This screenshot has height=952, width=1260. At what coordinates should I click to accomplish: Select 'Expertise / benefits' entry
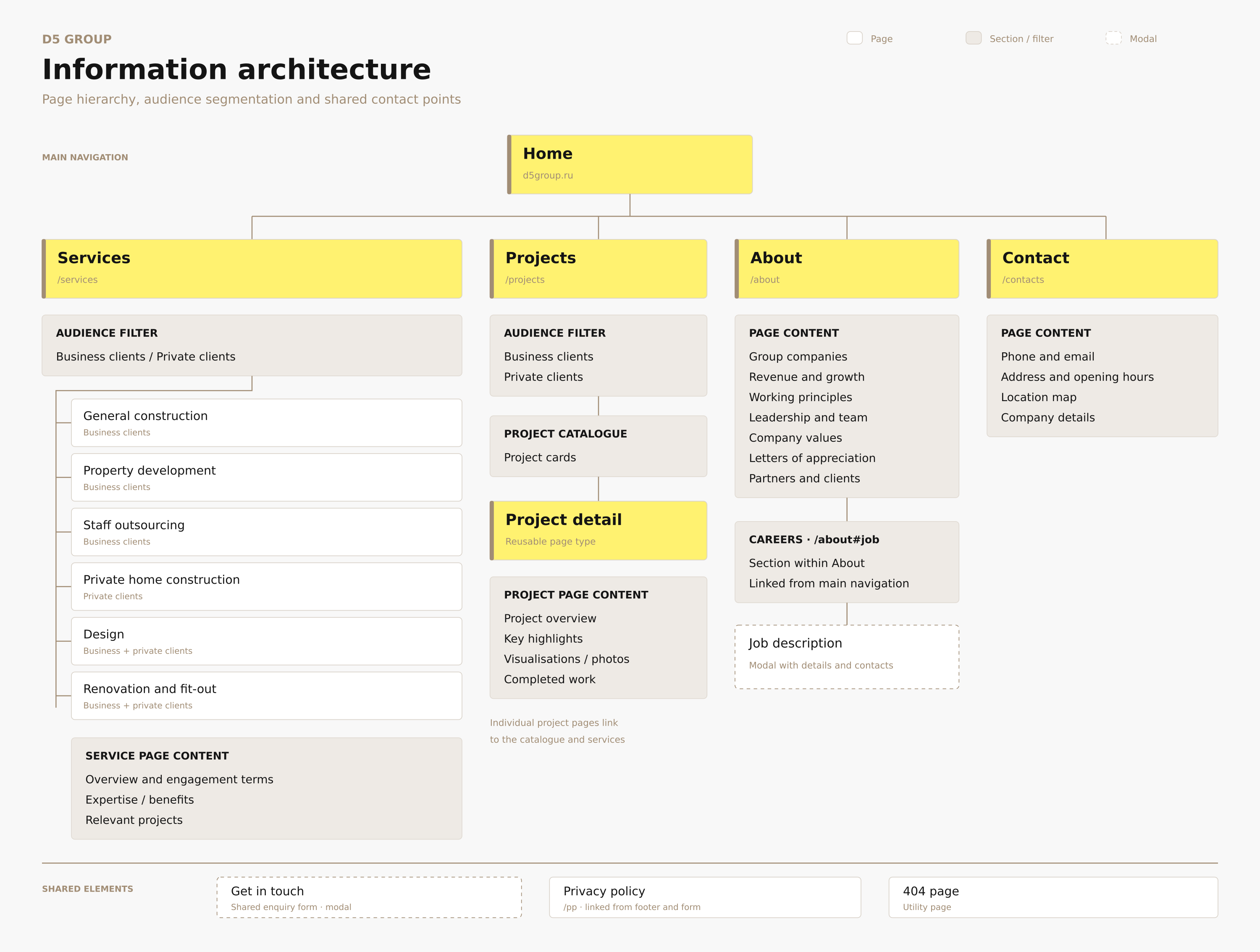tap(139, 800)
